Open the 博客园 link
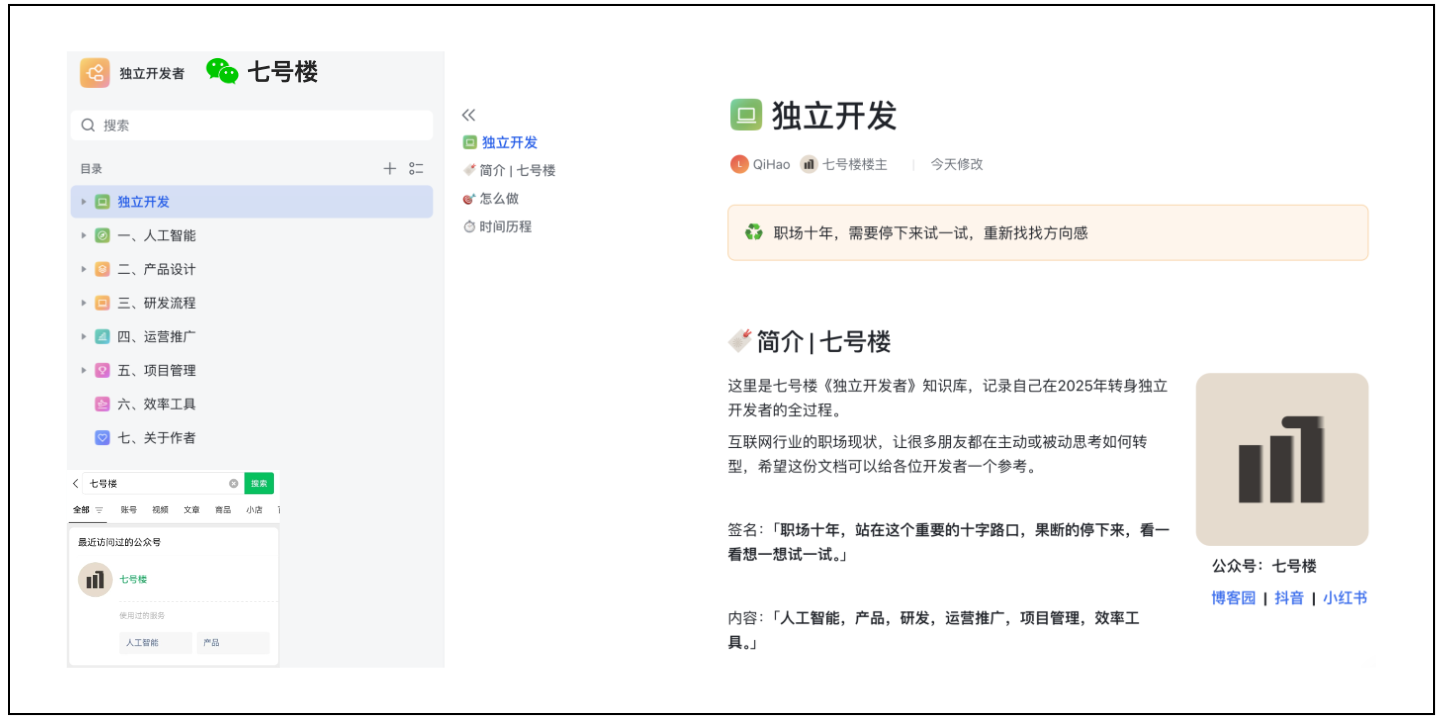Screen dimensions: 1448x718 (1233, 598)
